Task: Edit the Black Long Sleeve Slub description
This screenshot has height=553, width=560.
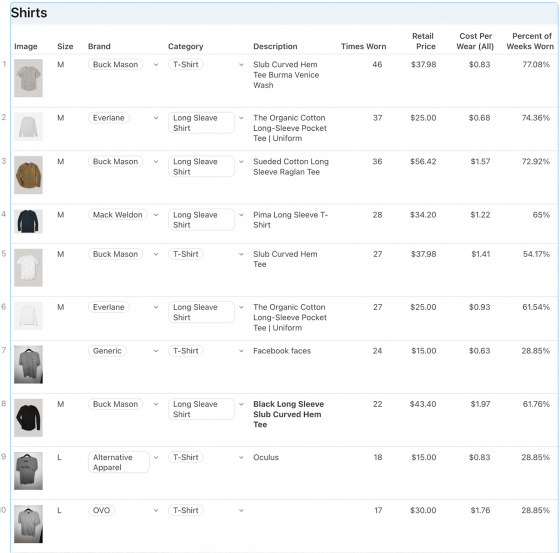Action: click(x=289, y=414)
